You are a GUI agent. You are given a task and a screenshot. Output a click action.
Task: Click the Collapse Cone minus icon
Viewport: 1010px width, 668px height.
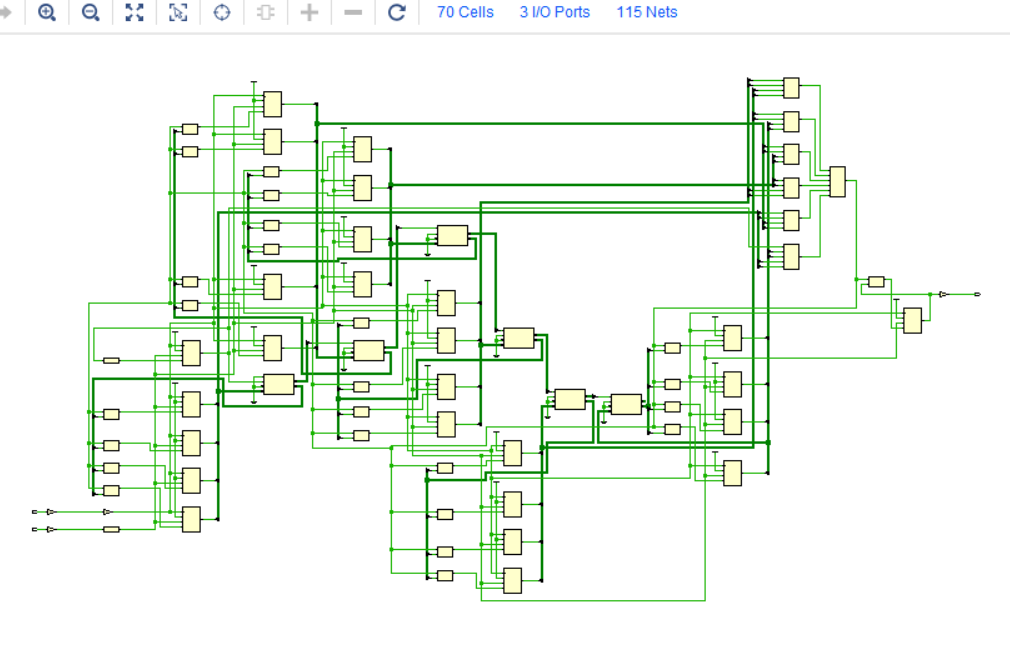(x=352, y=13)
